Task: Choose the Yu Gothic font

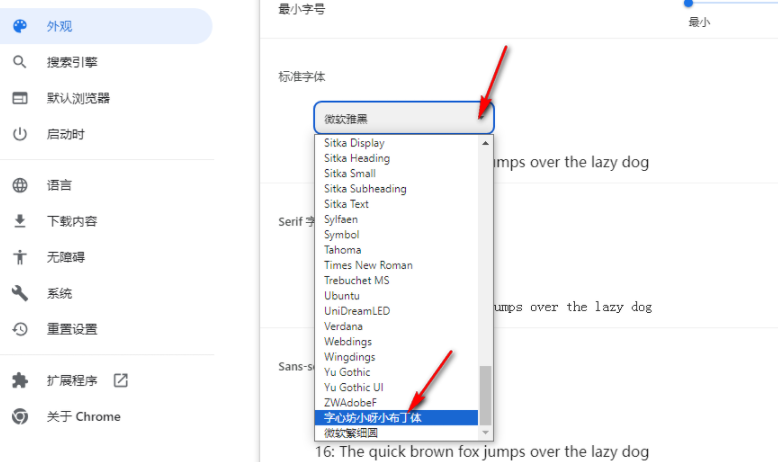Action: click(396, 372)
